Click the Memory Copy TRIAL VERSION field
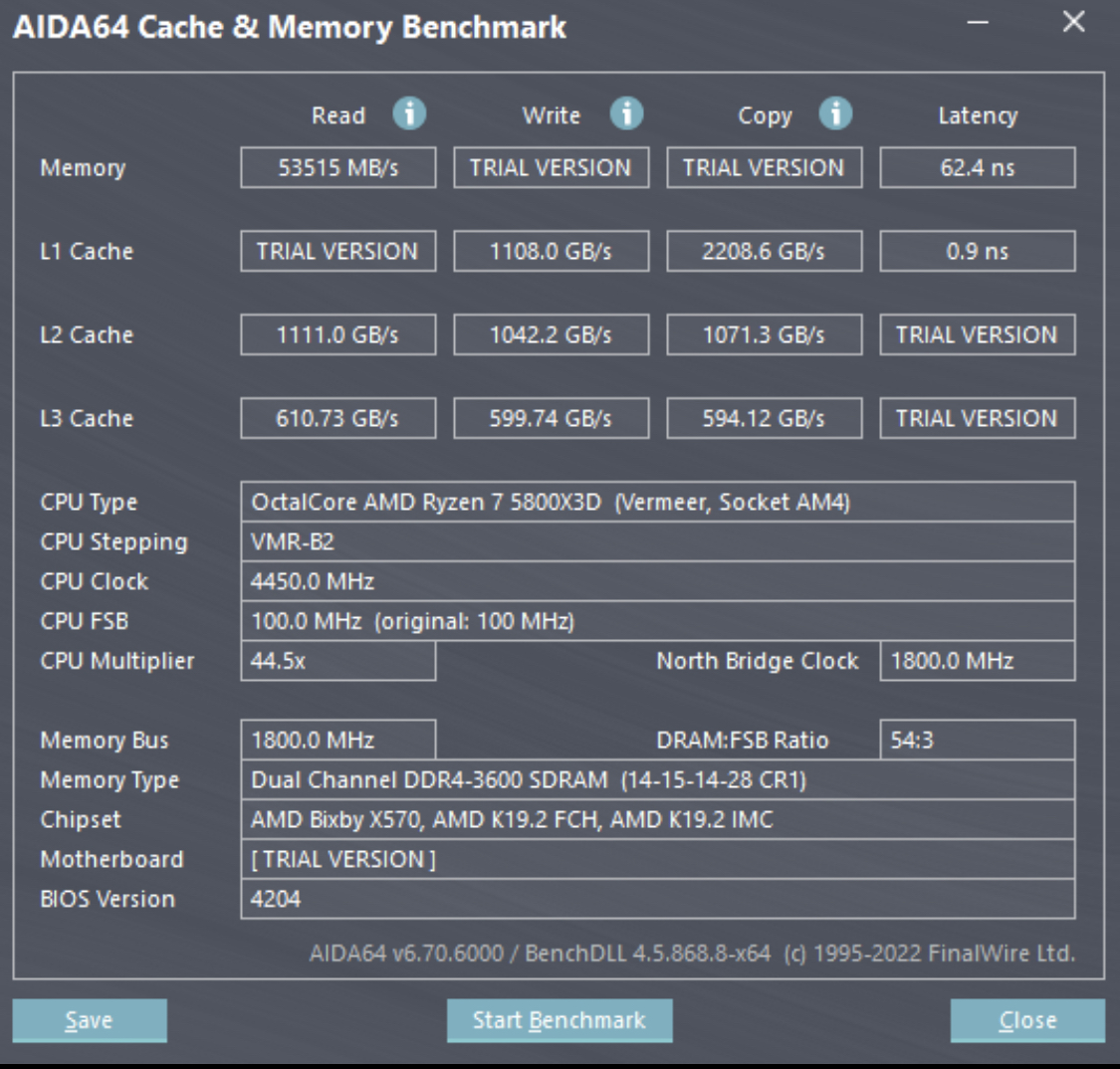Viewport: 1120px width, 1069px height. pyautogui.click(x=765, y=168)
